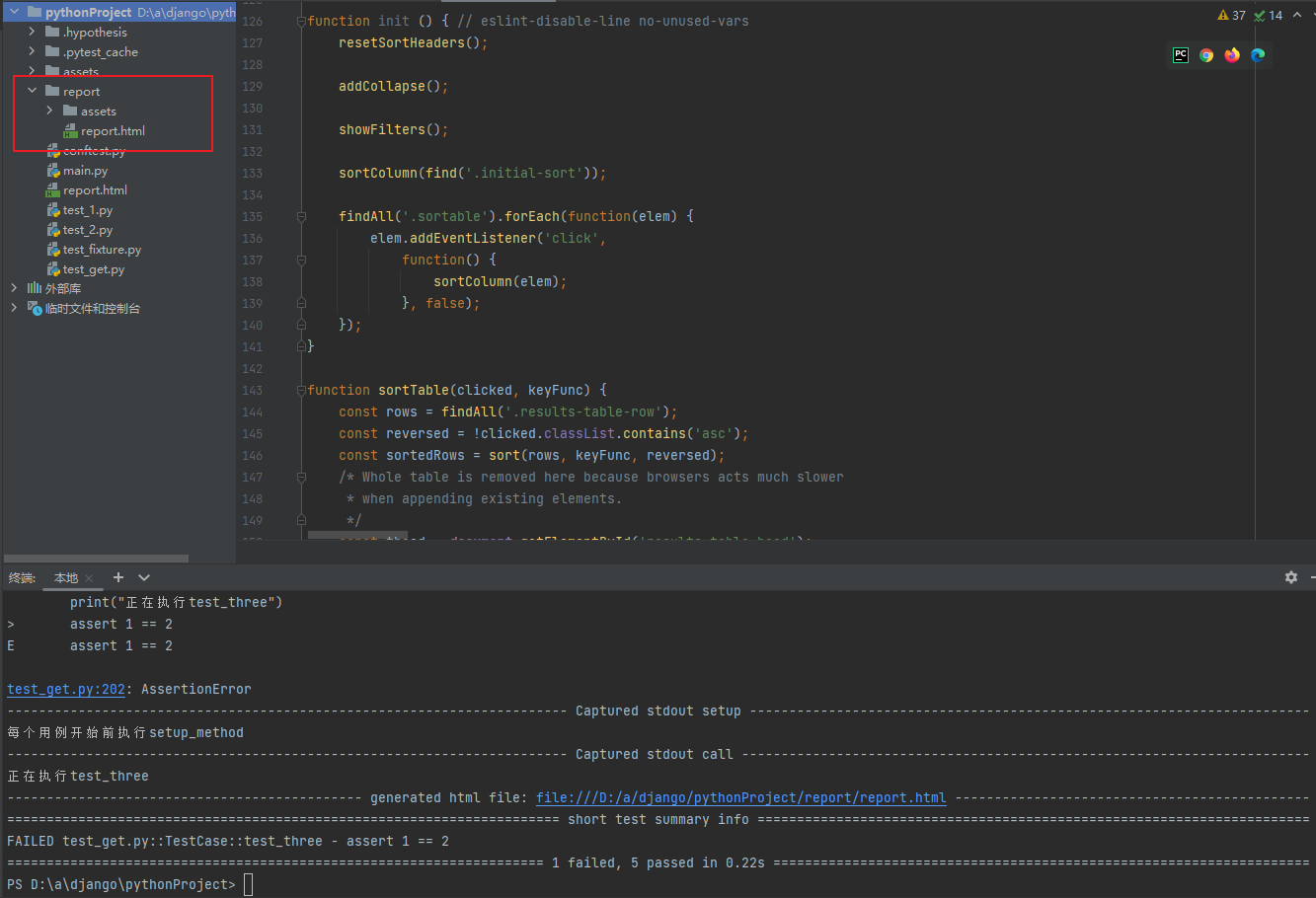This screenshot has height=898, width=1316.
Task: Select report.html inside report folder
Action: coord(113,130)
